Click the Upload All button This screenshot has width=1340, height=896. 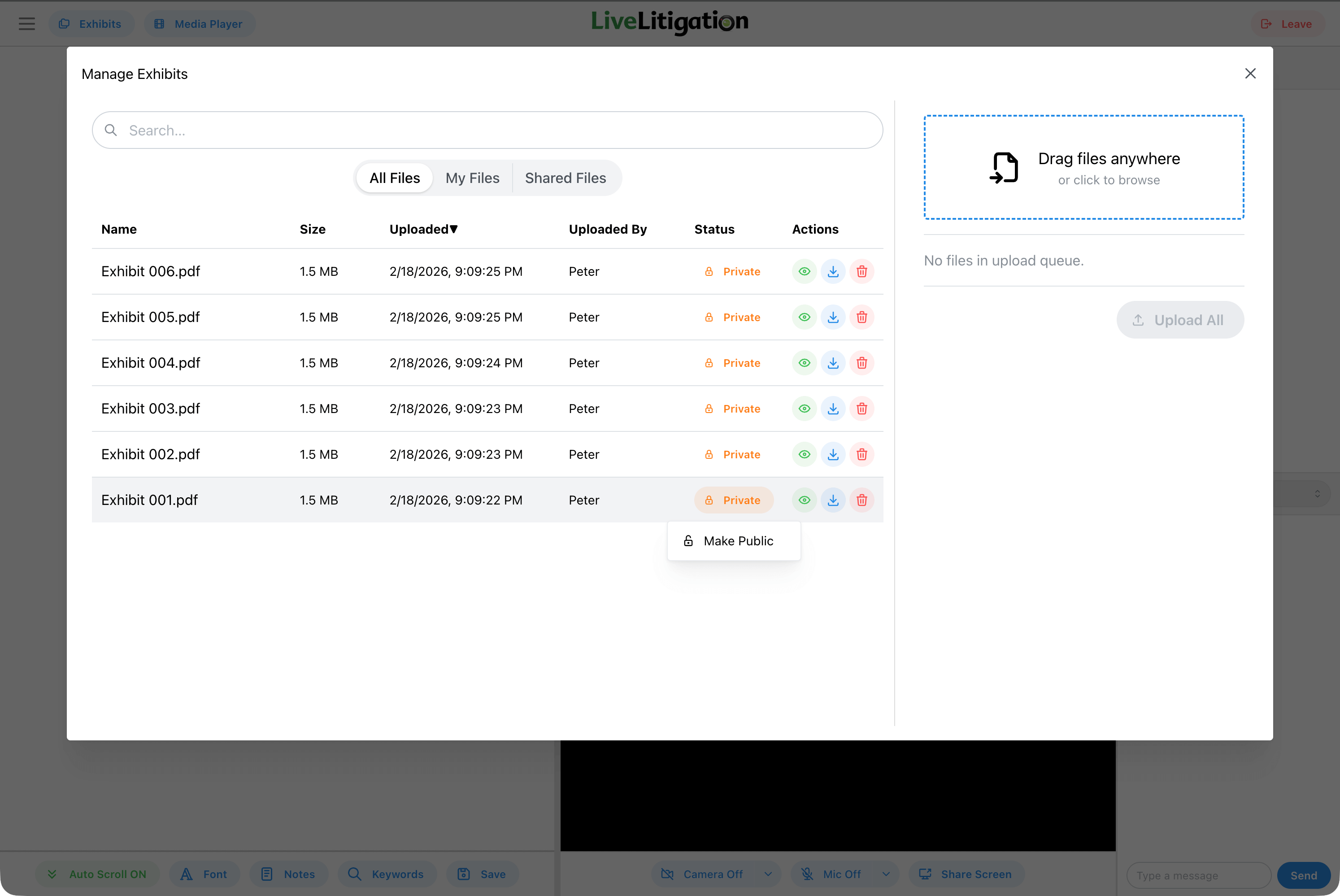click(x=1180, y=319)
